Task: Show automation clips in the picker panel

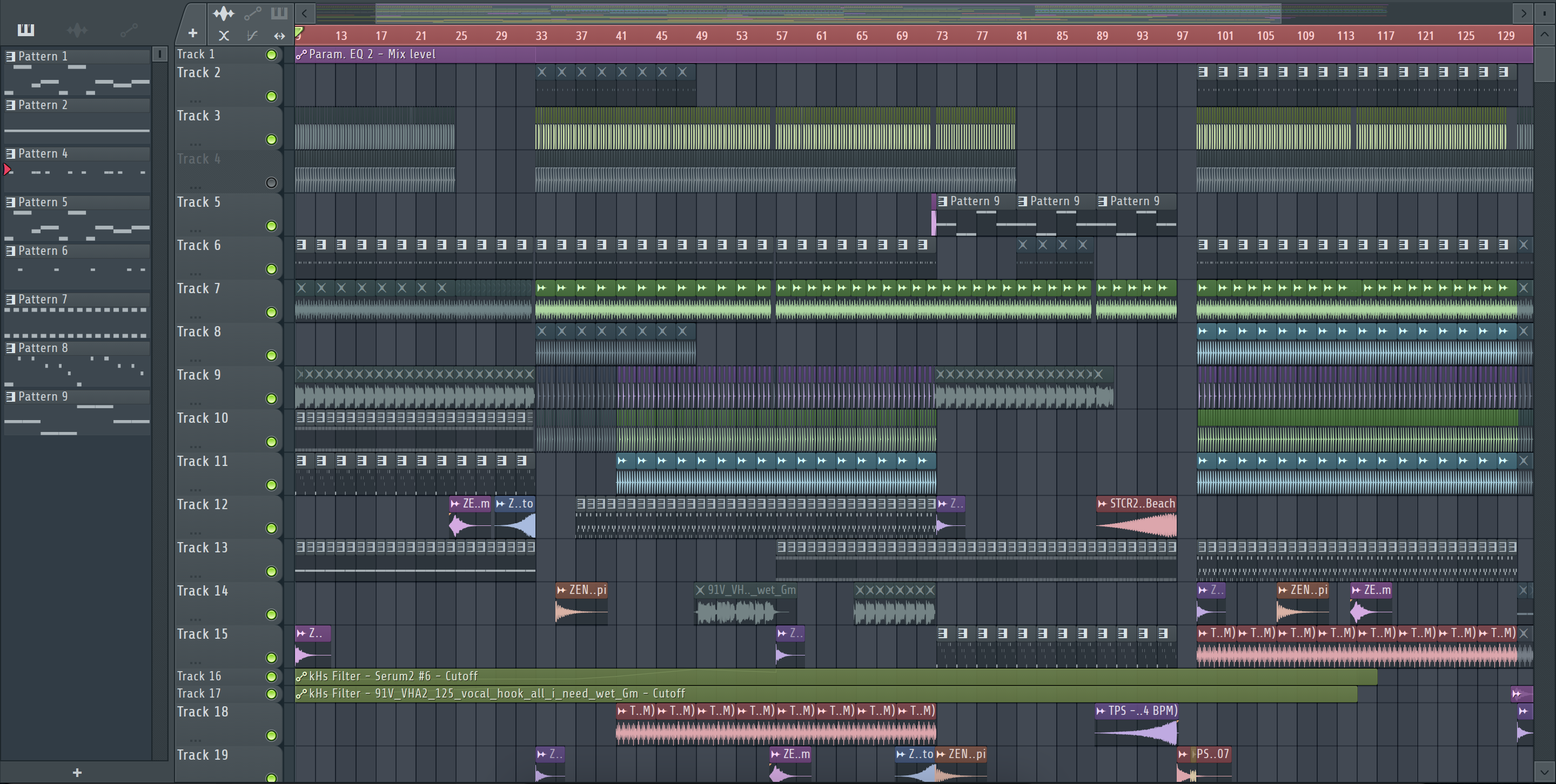Action: point(129,30)
